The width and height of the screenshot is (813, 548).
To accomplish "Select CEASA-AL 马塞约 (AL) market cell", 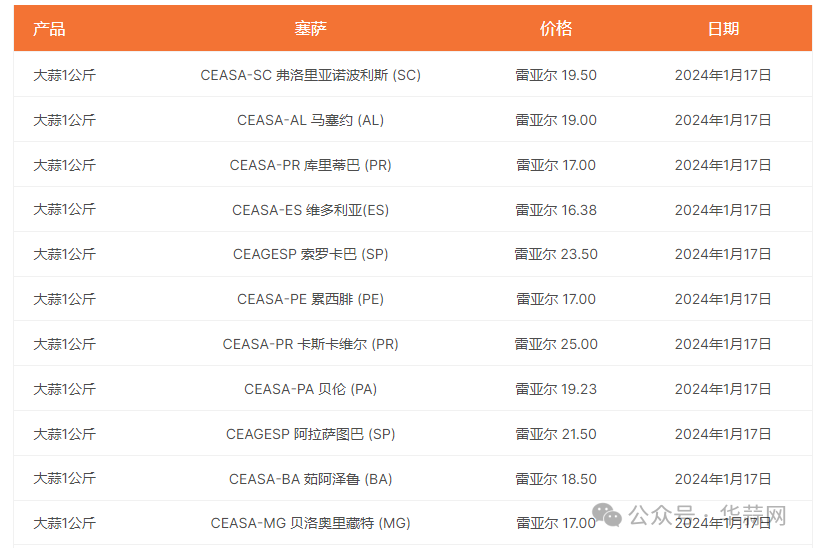I will click(x=311, y=120).
